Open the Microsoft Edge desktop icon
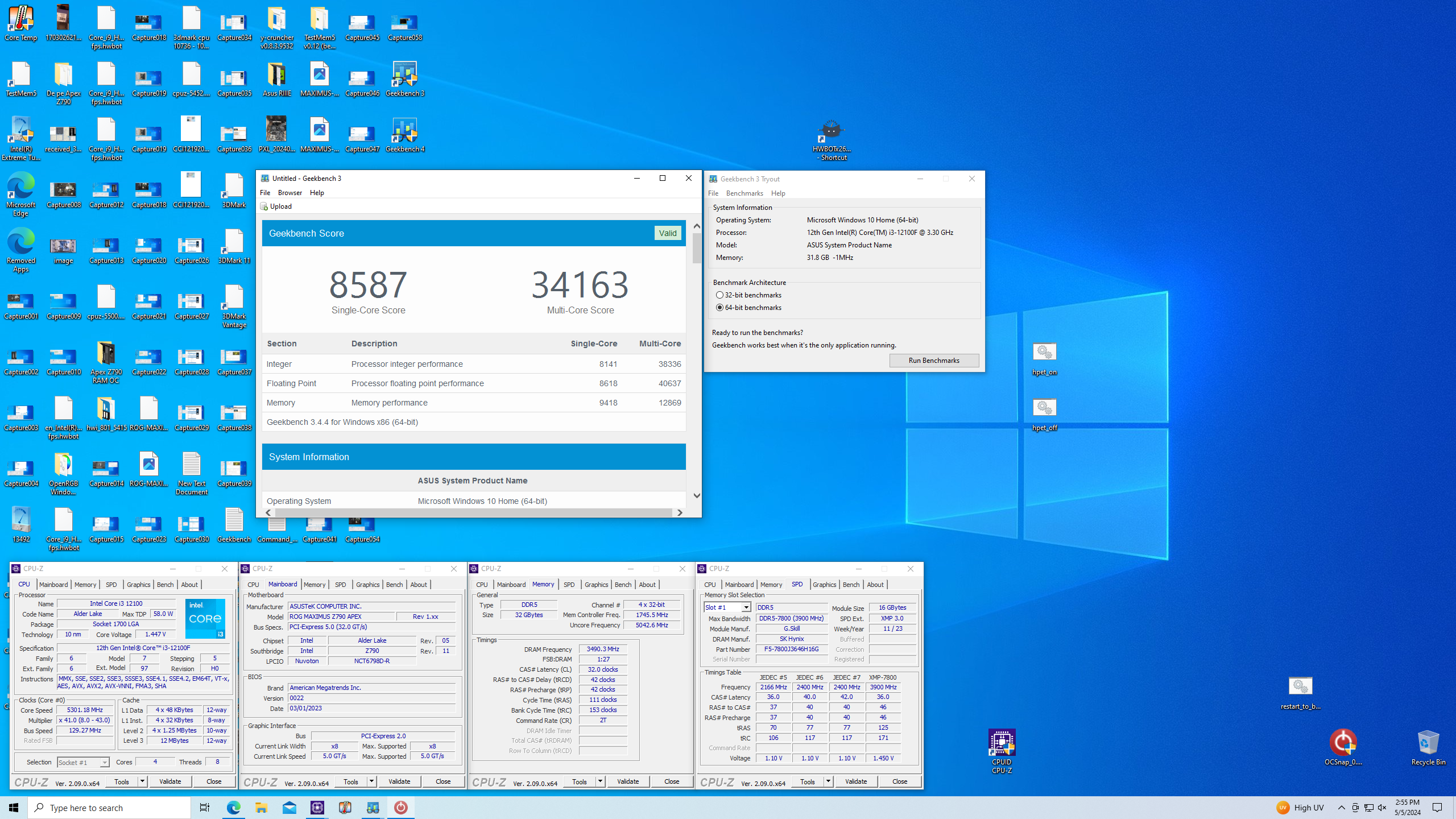The width and height of the screenshot is (1456, 819). point(21,194)
